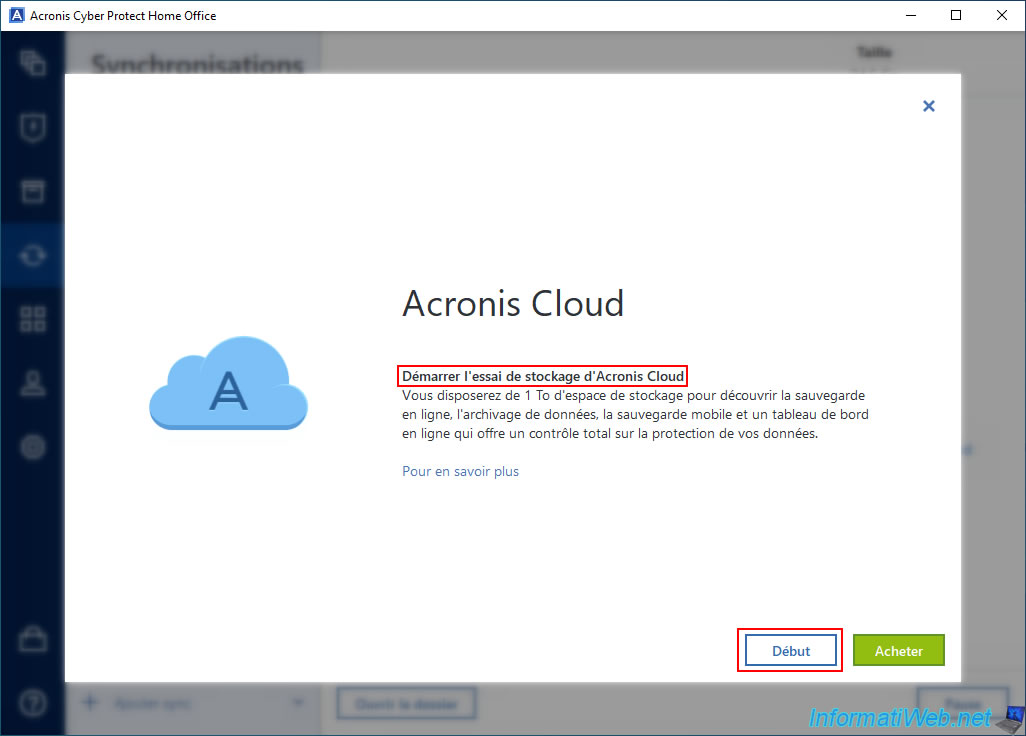Close the Acronis Cloud dialog
Image resolution: width=1026 pixels, height=736 pixels.
(x=928, y=106)
